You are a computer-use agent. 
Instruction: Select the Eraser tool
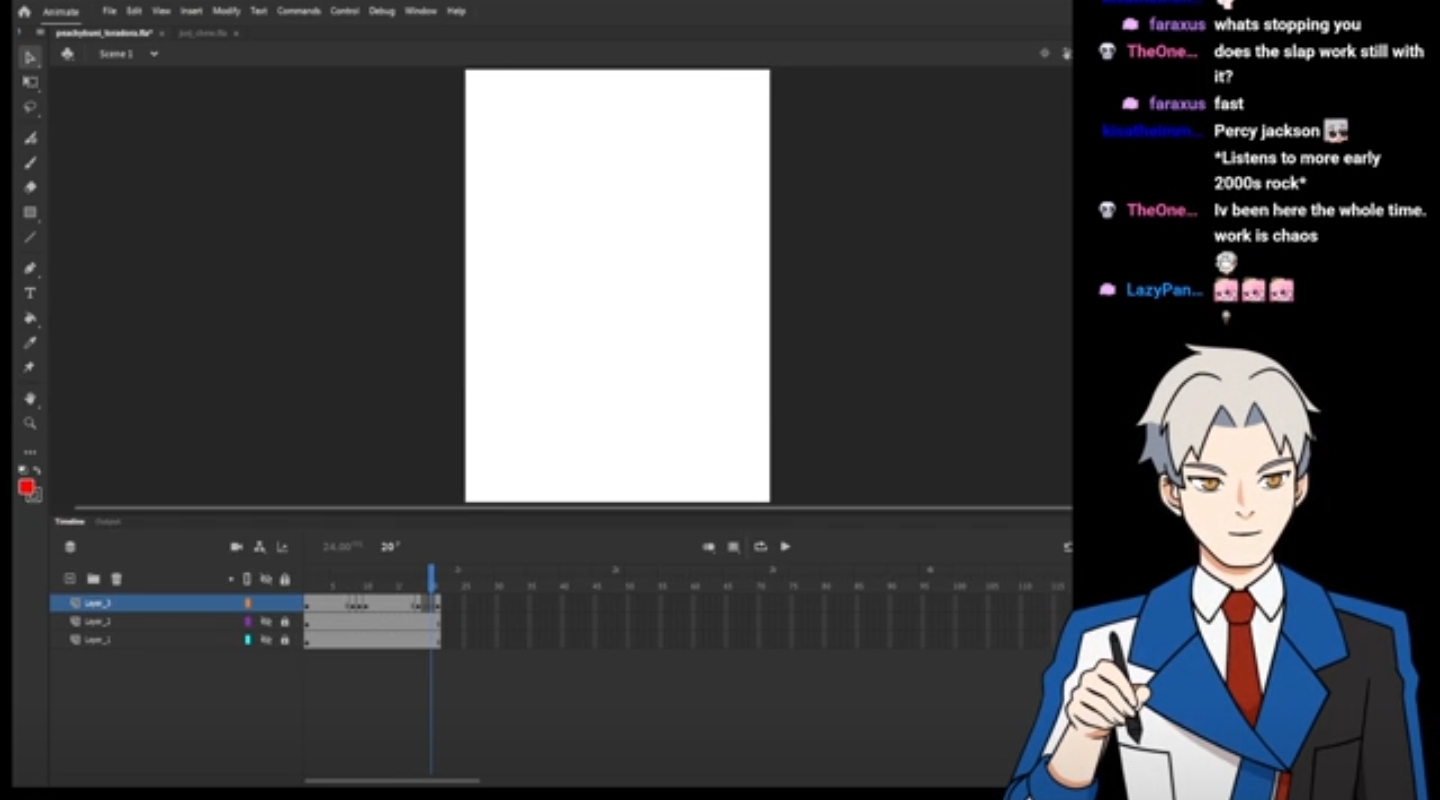click(30, 188)
